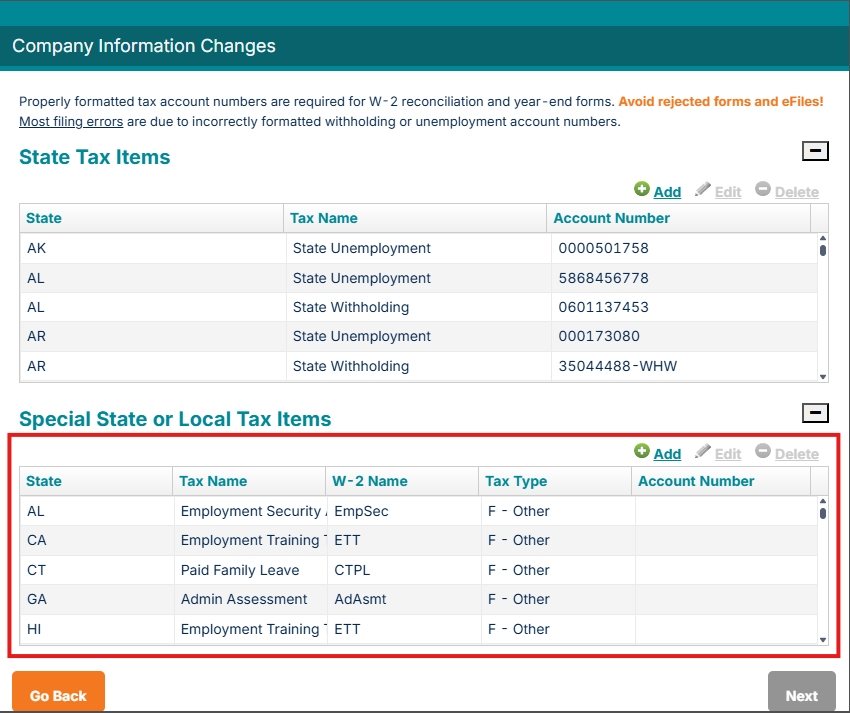Select the AK State Unemployment row
The height and width of the screenshot is (713, 850).
tap(418, 248)
